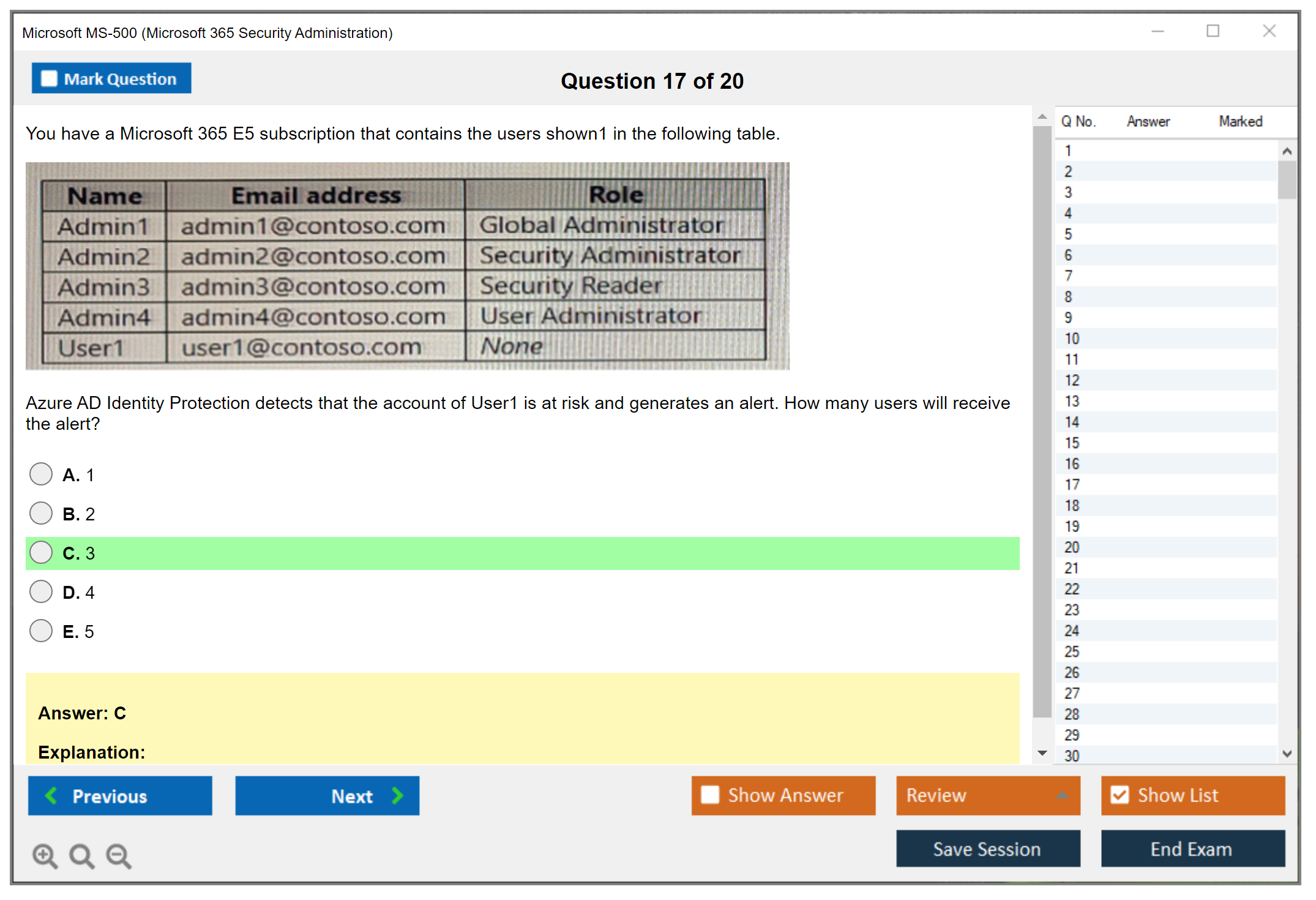This screenshot has height=900, width=1316.
Task: Jump to question 20 in list
Action: [x=1072, y=547]
